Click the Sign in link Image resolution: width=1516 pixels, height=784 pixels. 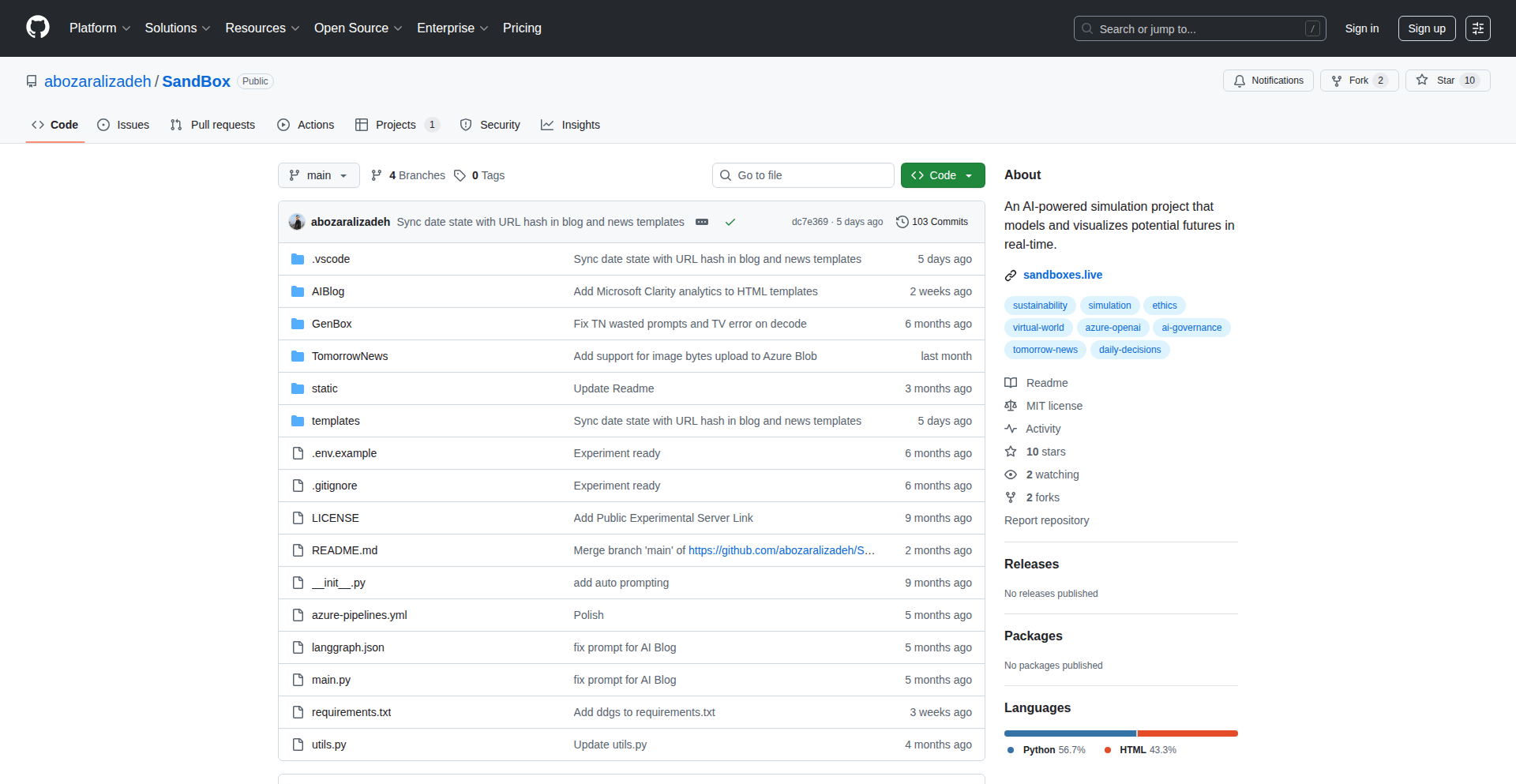click(1362, 28)
